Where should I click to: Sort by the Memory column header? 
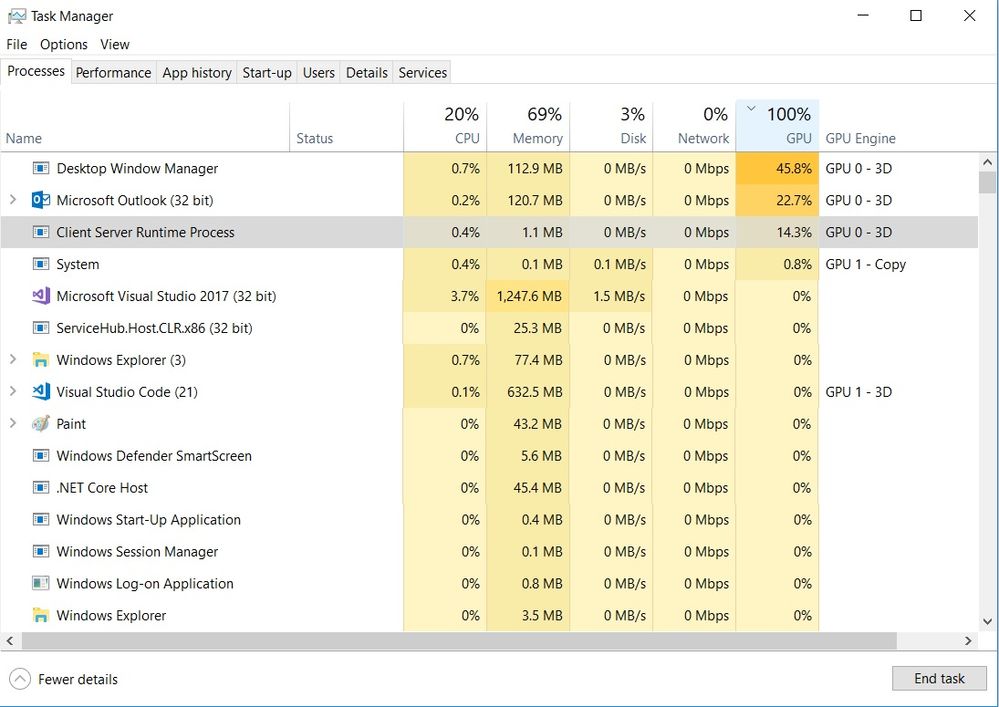[x=528, y=126]
